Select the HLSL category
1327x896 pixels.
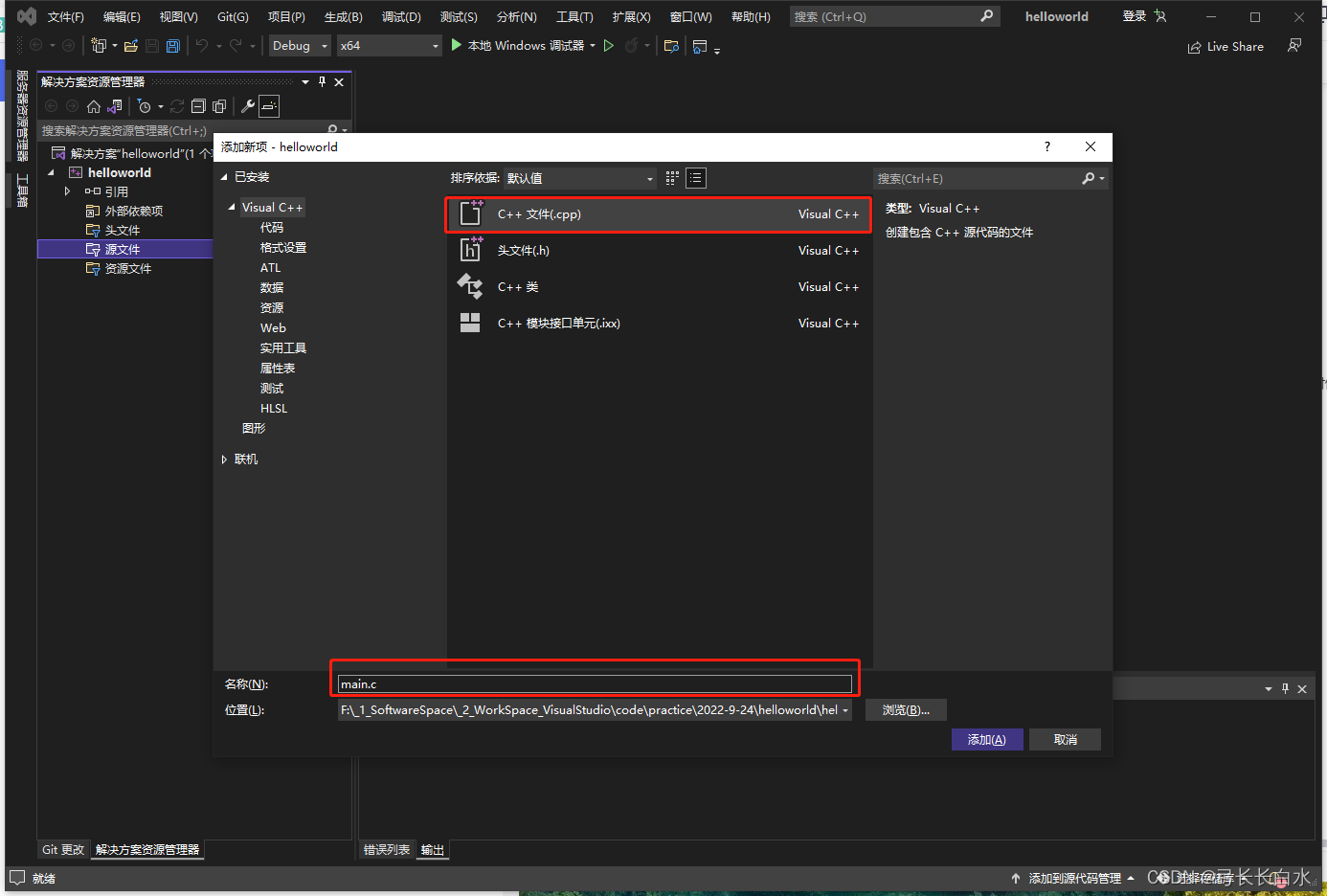tap(274, 409)
